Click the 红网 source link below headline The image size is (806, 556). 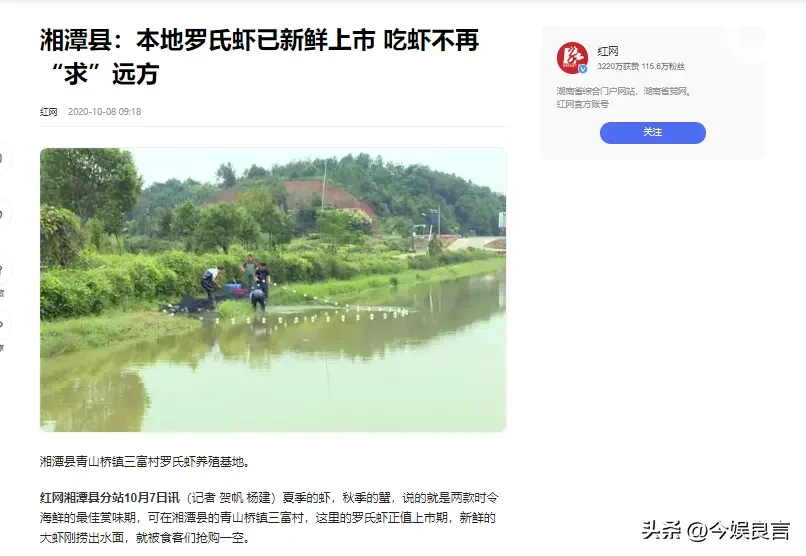[49, 112]
